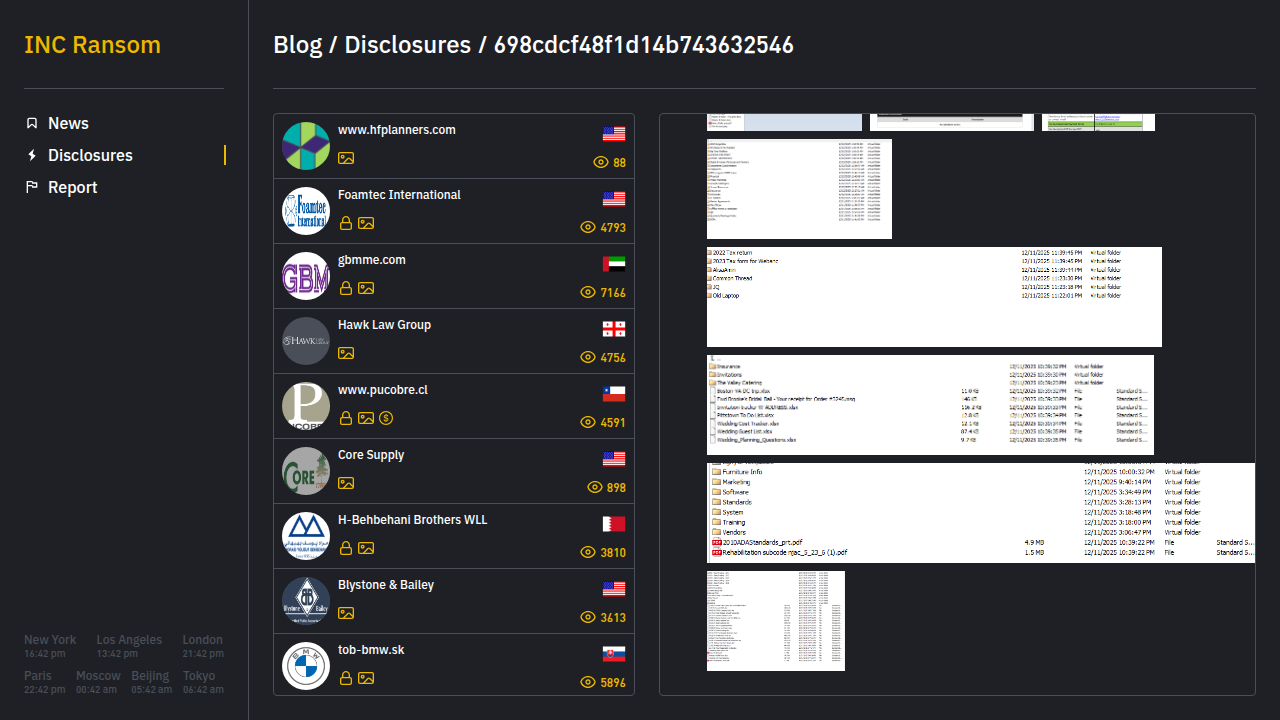The width and height of the screenshot is (1280, 720).
Task: Open the Report menu item
Action: pyautogui.click(x=72, y=187)
